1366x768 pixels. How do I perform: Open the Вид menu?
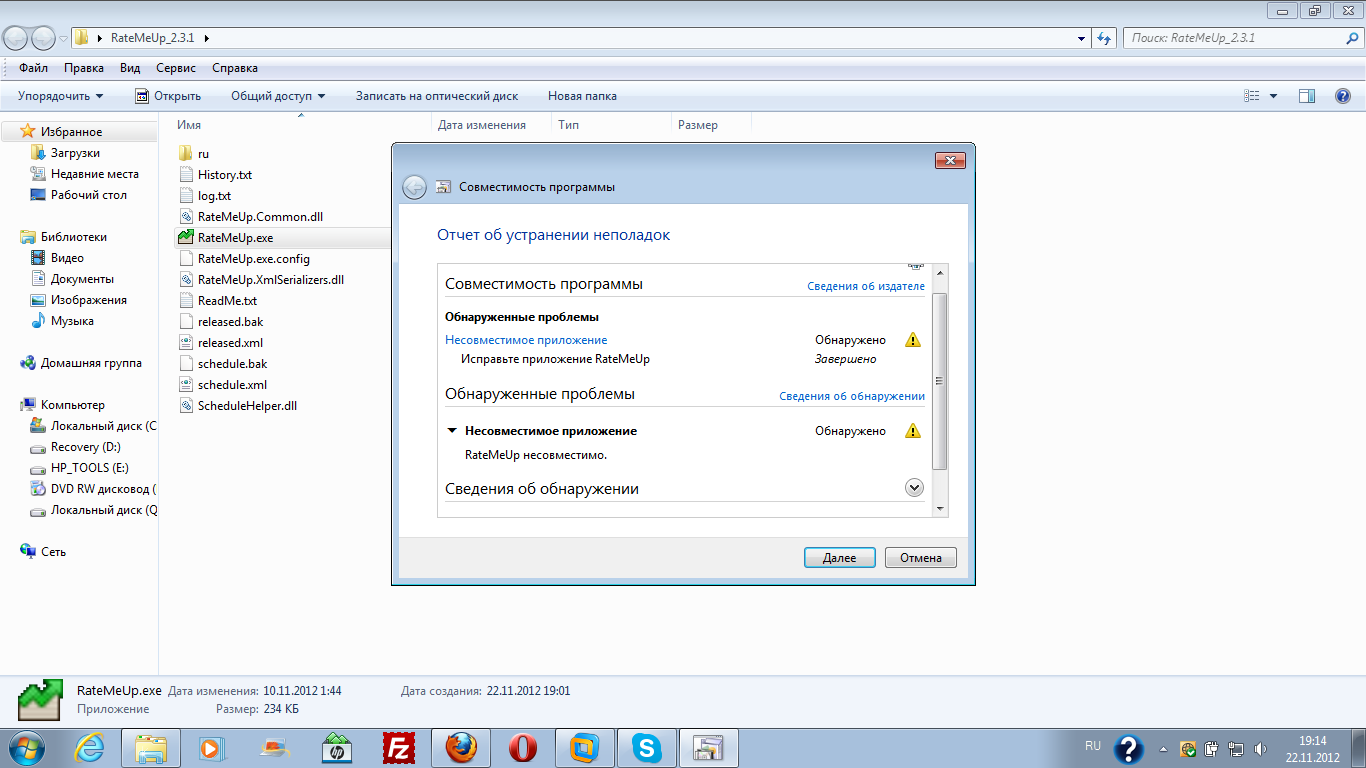click(x=130, y=68)
